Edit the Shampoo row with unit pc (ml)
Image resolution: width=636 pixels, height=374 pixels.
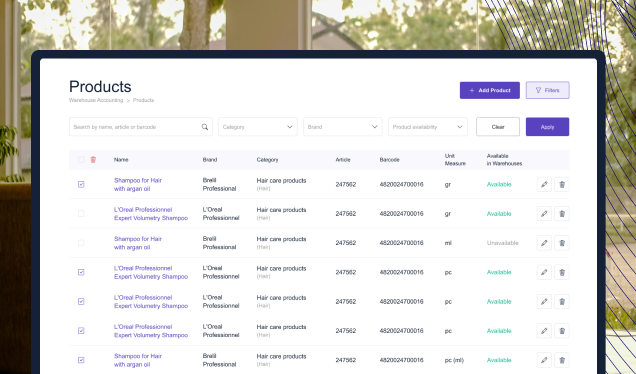tap(544, 360)
